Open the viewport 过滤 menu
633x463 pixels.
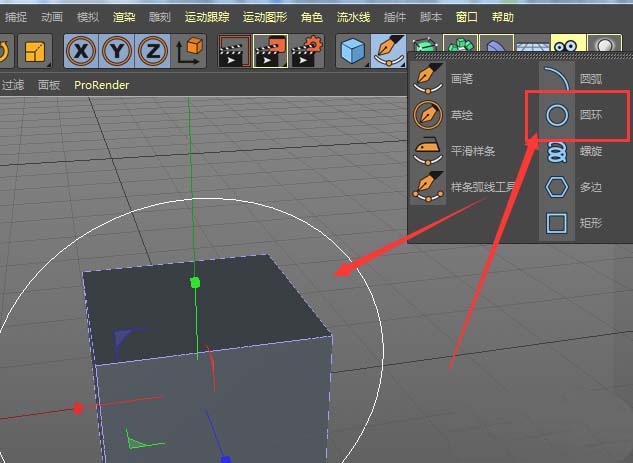pos(13,85)
